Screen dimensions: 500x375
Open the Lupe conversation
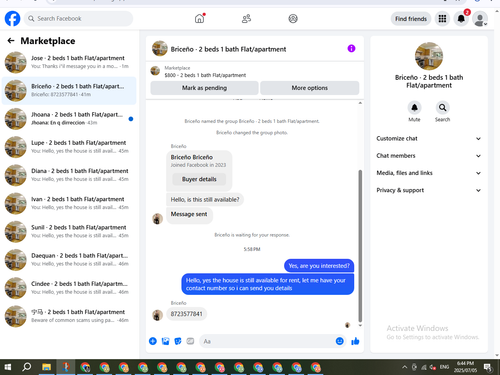coord(69,147)
